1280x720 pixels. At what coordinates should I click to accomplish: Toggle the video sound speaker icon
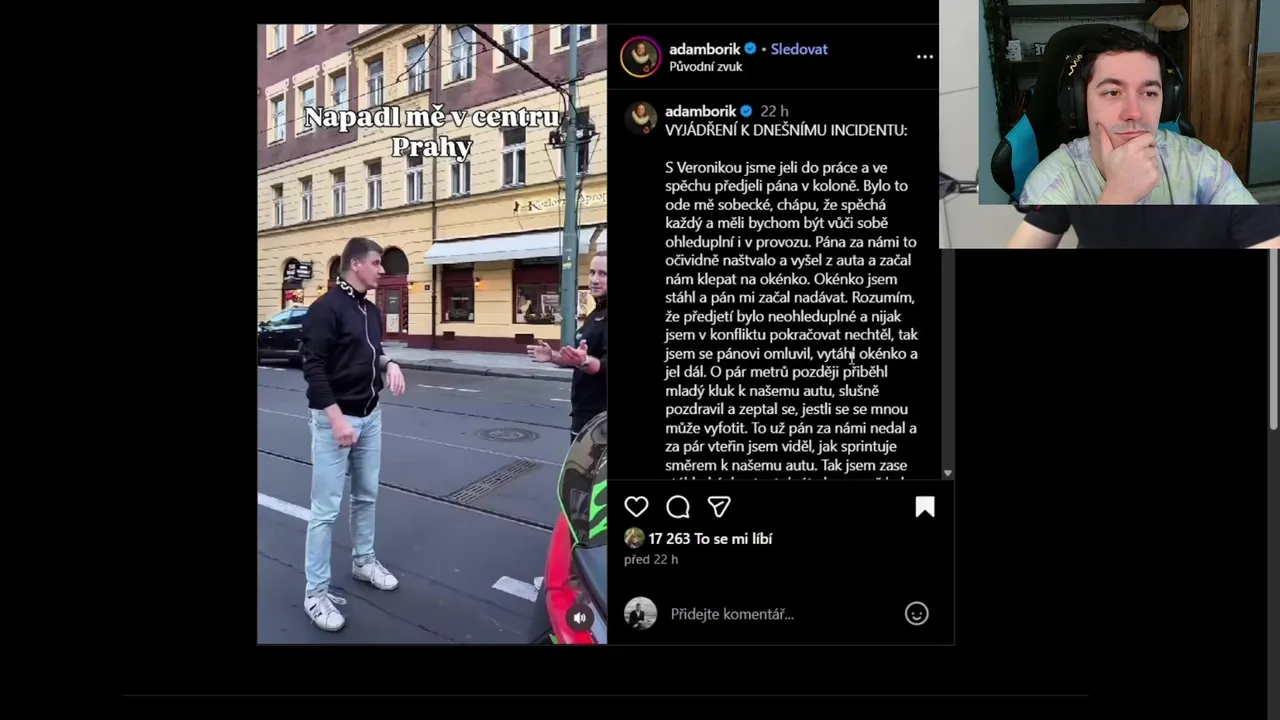579,618
